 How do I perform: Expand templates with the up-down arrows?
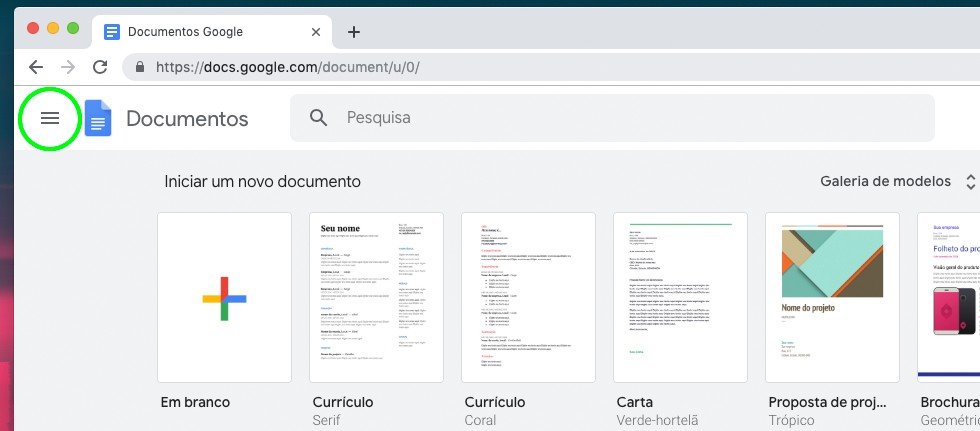click(971, 182)
